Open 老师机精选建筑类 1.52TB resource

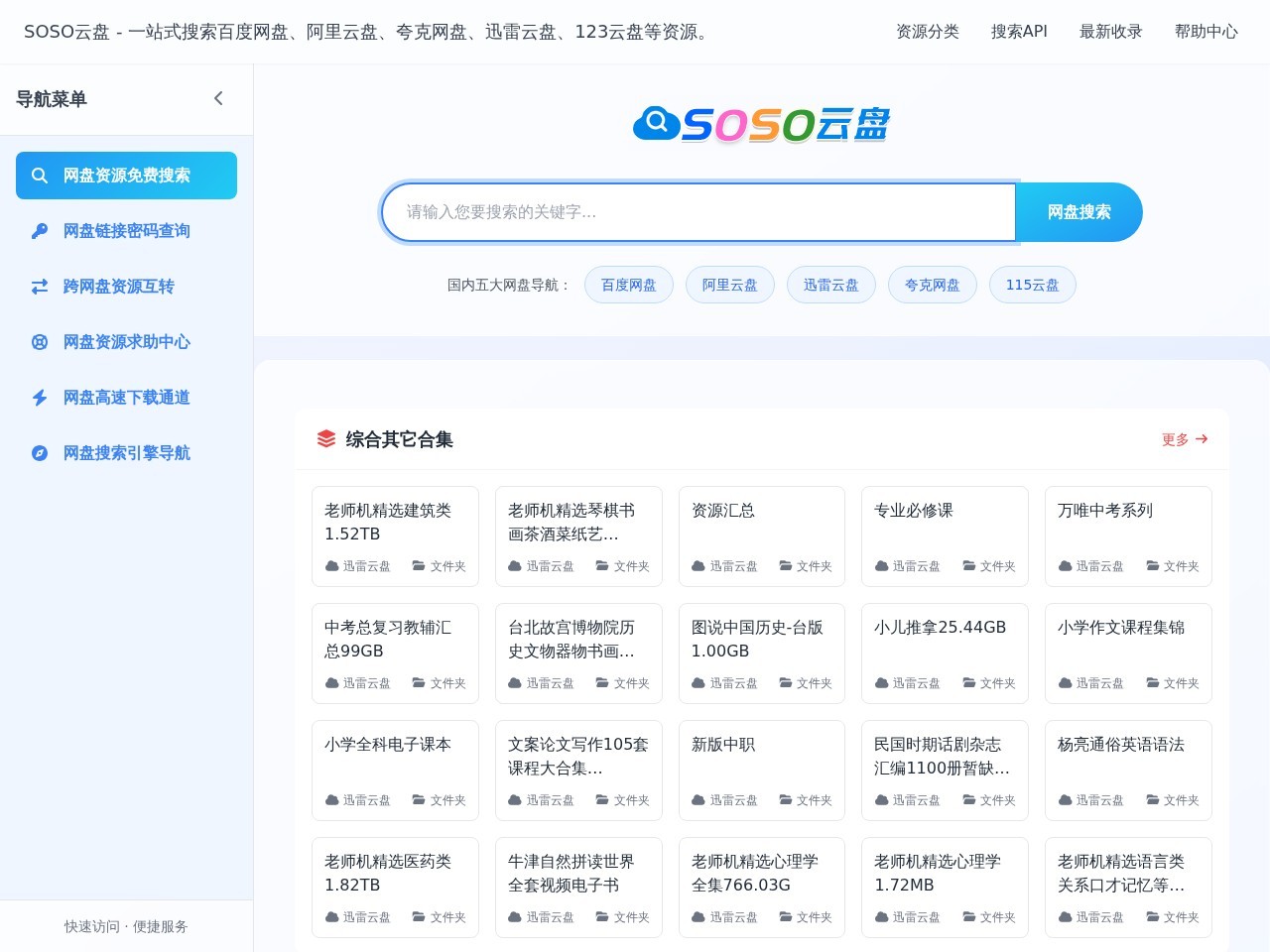[x=388, y=522]
